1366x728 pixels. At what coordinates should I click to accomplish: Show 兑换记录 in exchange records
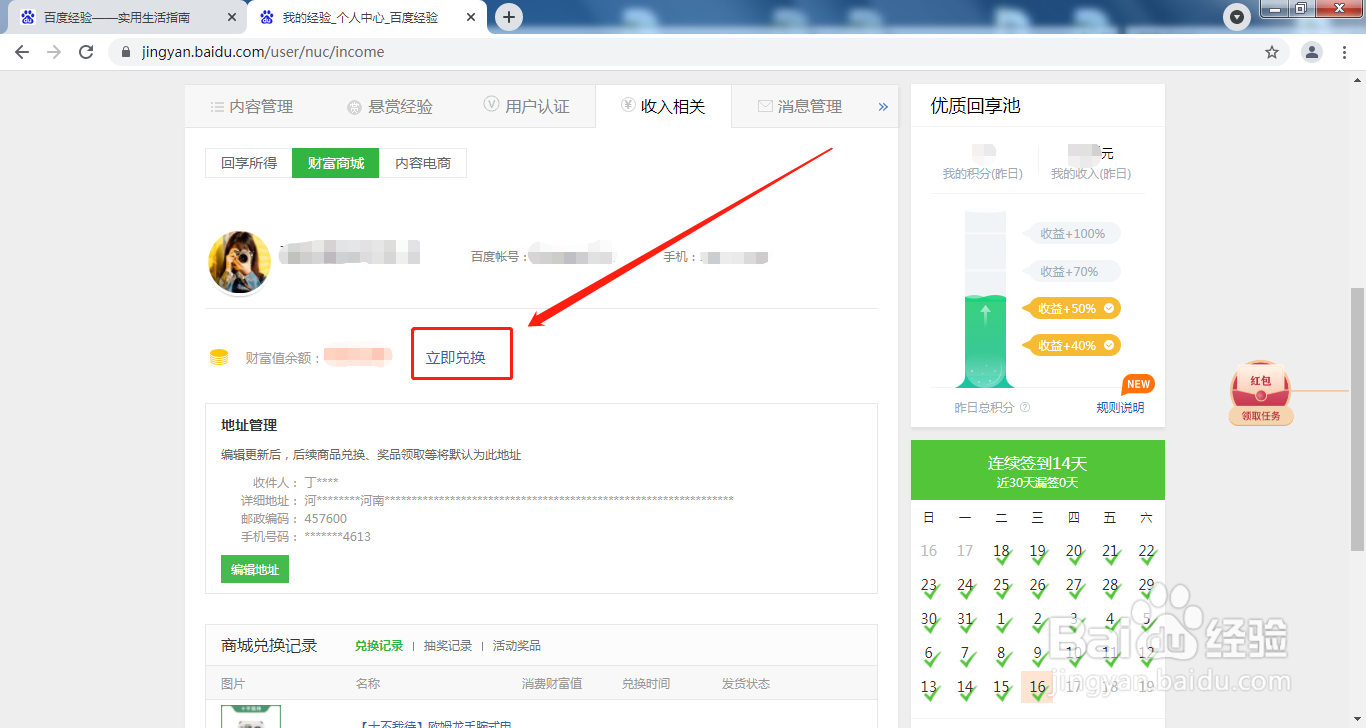tap(379, 646)
